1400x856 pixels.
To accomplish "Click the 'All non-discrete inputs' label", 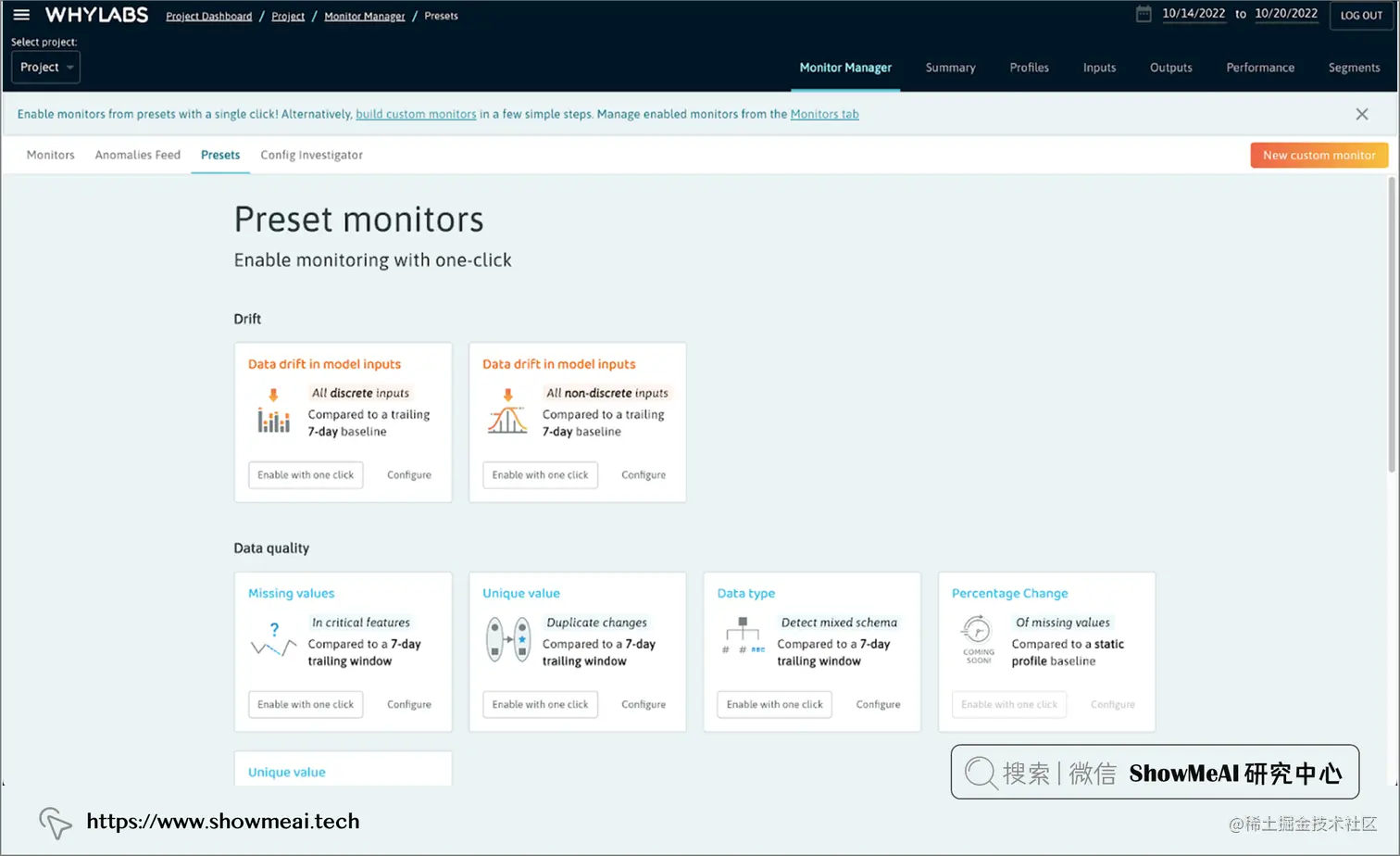I will [x=606, y=393].
